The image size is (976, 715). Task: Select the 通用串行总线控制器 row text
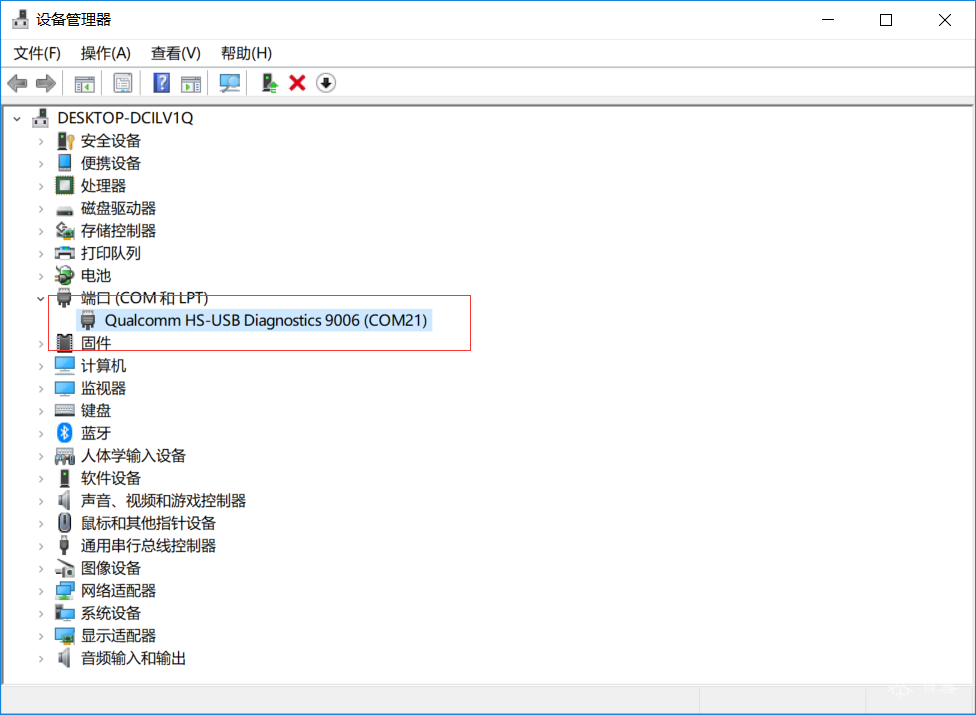point(148,545)
